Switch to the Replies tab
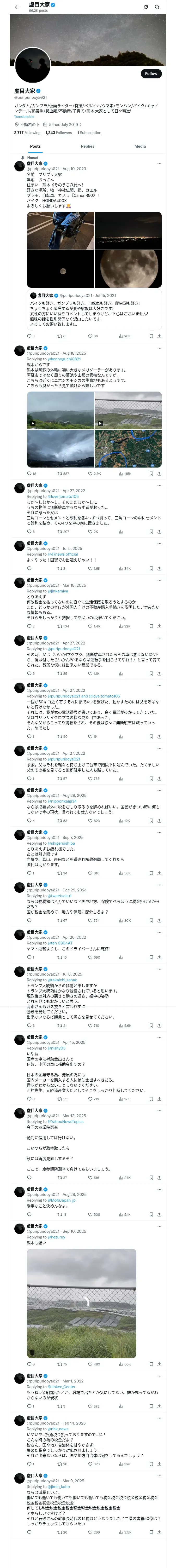Image resolution: width=176 pixels, height=1568 pixels. click(87, 146)
